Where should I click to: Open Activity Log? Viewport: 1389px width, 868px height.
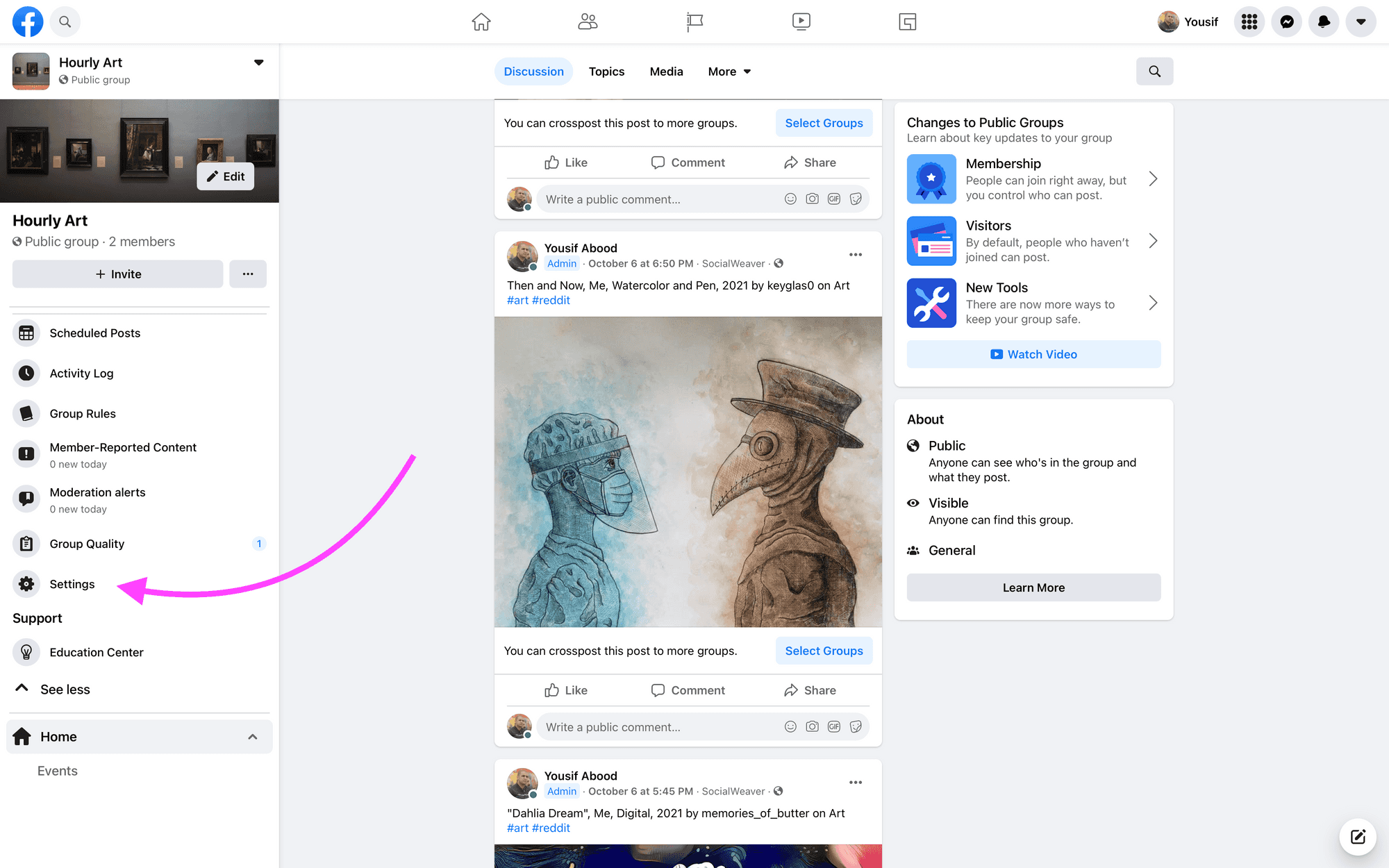click(x=139, y=374)
